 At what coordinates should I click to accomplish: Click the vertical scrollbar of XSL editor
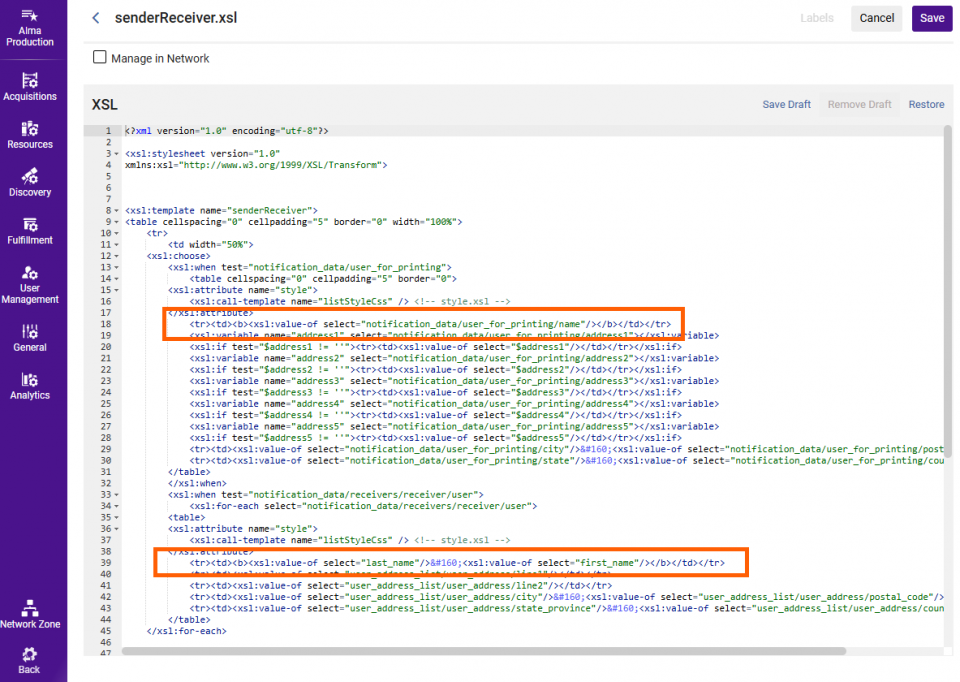(948, 291)
